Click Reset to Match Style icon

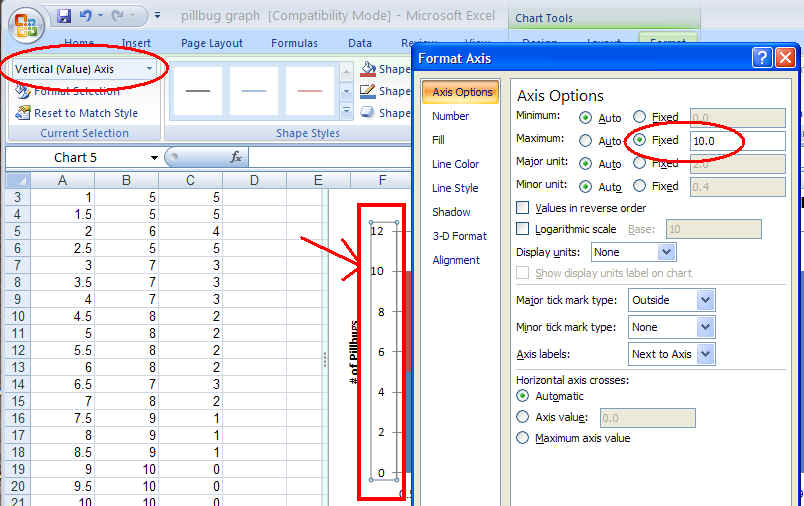click(x=23, y=113)
